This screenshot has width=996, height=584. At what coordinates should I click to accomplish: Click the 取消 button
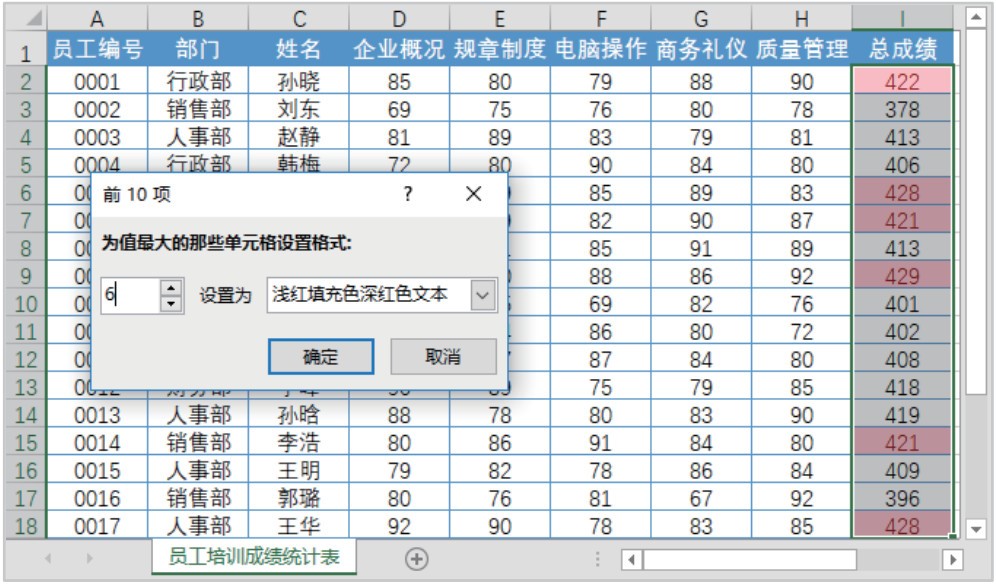tap(443, 357)
